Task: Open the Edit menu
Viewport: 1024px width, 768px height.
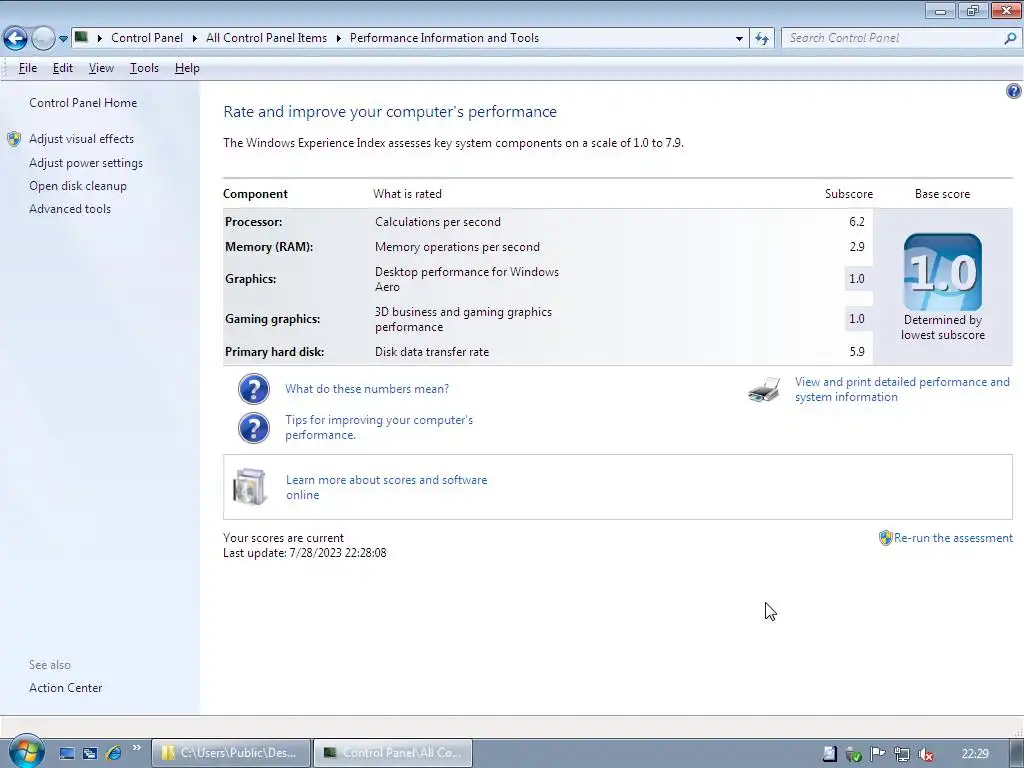Action: pos(63,68)
